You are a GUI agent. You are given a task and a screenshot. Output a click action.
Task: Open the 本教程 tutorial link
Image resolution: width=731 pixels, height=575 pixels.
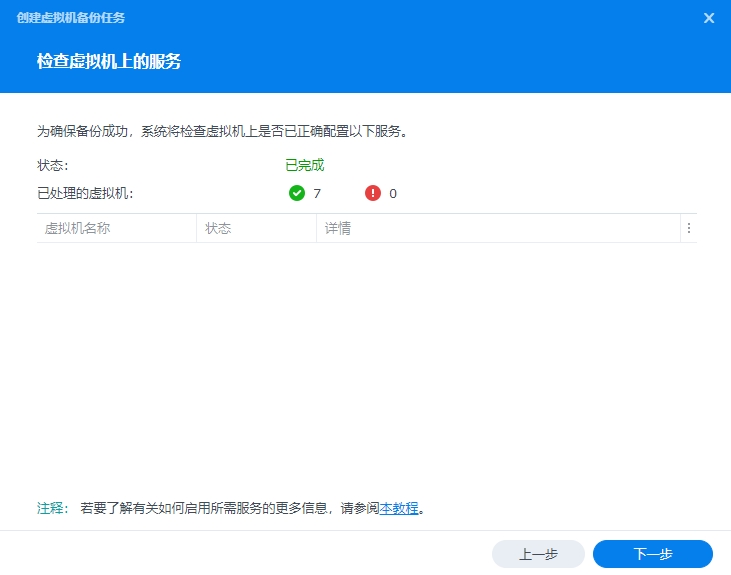click(x=399, y=508)
